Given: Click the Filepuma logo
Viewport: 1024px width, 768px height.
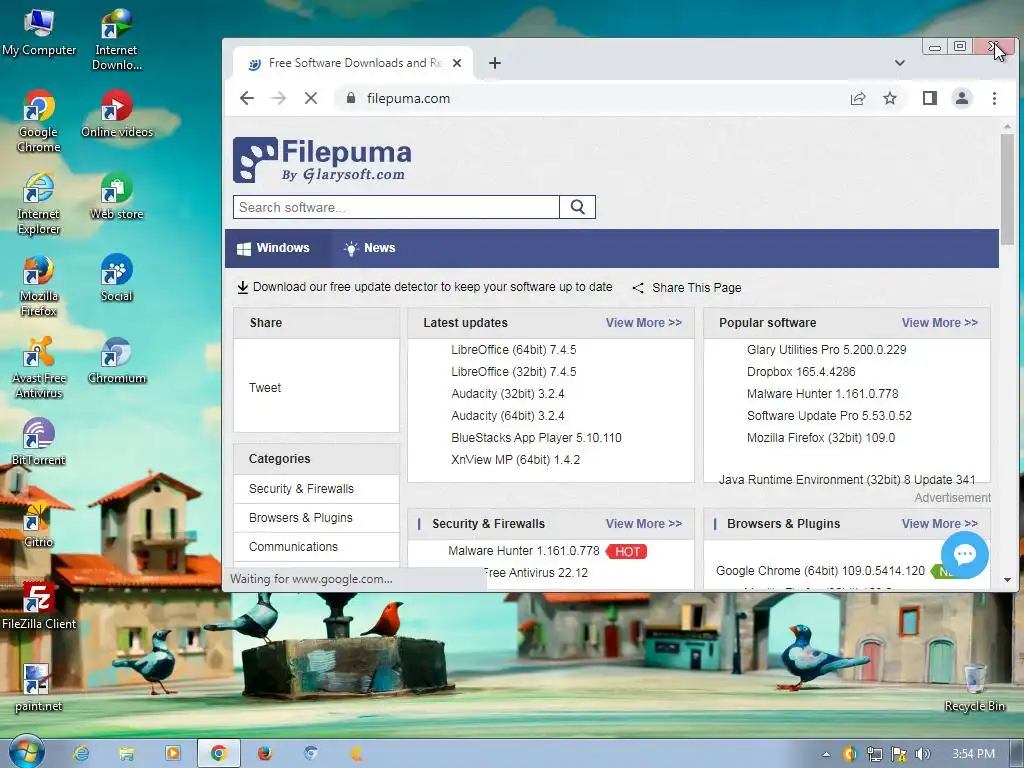Looking at the screenshot, I should (x=322, y=160).
